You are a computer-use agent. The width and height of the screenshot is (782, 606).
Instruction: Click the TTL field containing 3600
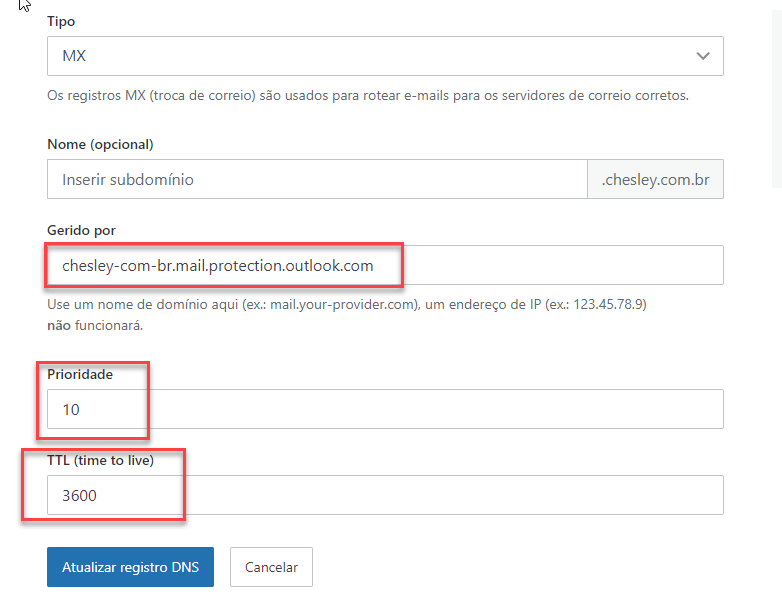coord(385,495)
